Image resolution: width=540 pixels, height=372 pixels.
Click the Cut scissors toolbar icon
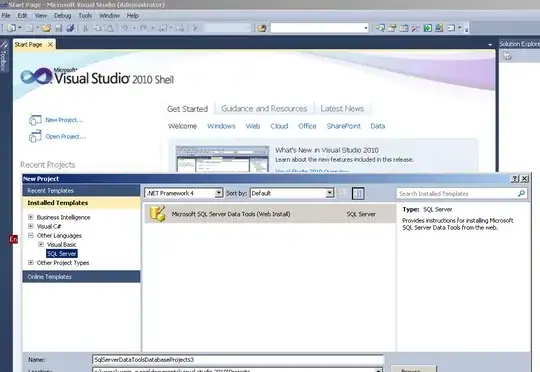coord(85,28)
